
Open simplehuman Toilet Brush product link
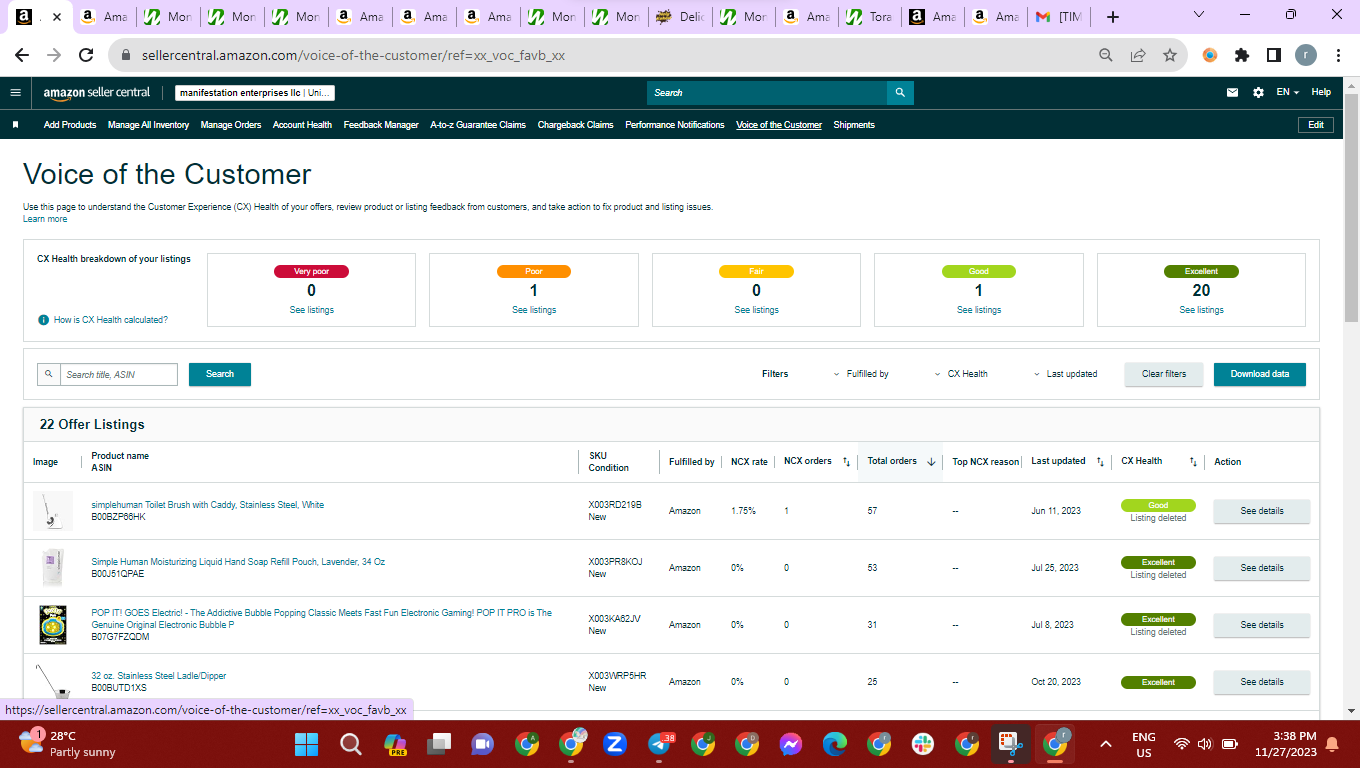coord(208,505)
